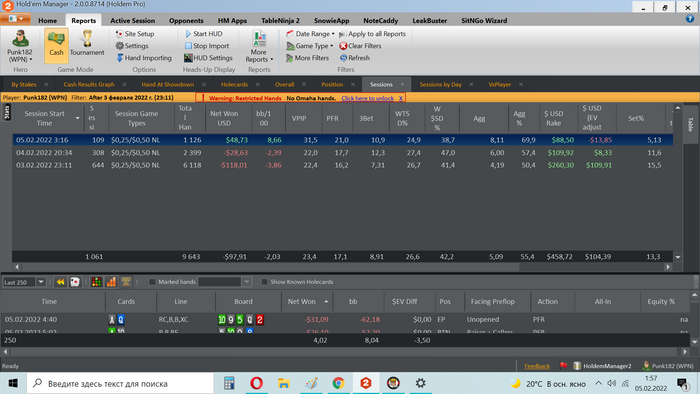Screen dimensions: 700x394
Task: Open the help icon in the ribbon
Action: pyautogui.click(x=690, y=19)
